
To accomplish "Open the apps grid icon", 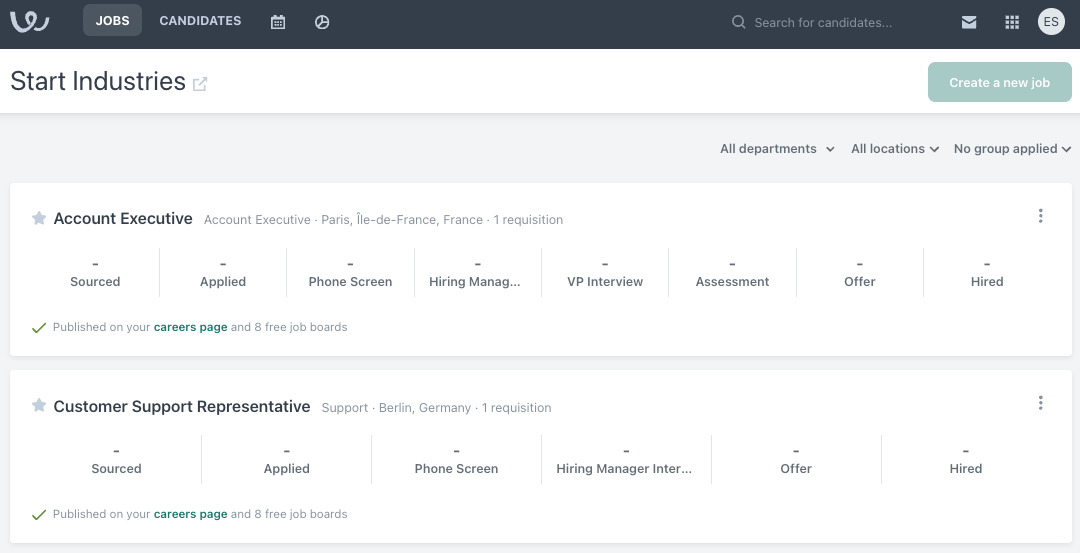I will pyautogui.click(x=1012, y=22).
